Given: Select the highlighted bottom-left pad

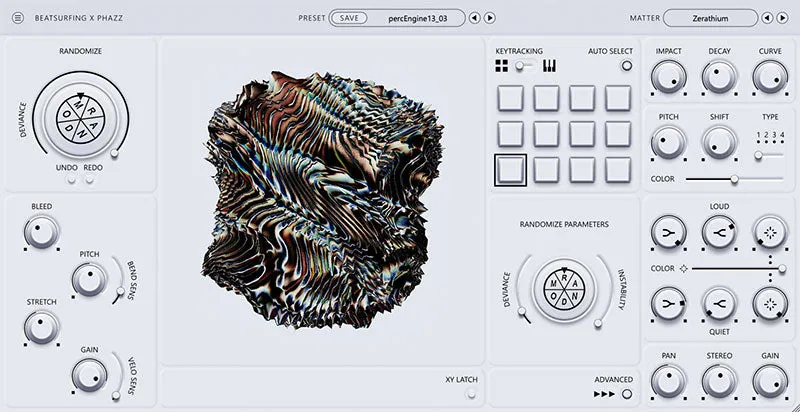Looking at the screenshot, I should point(510,170).
